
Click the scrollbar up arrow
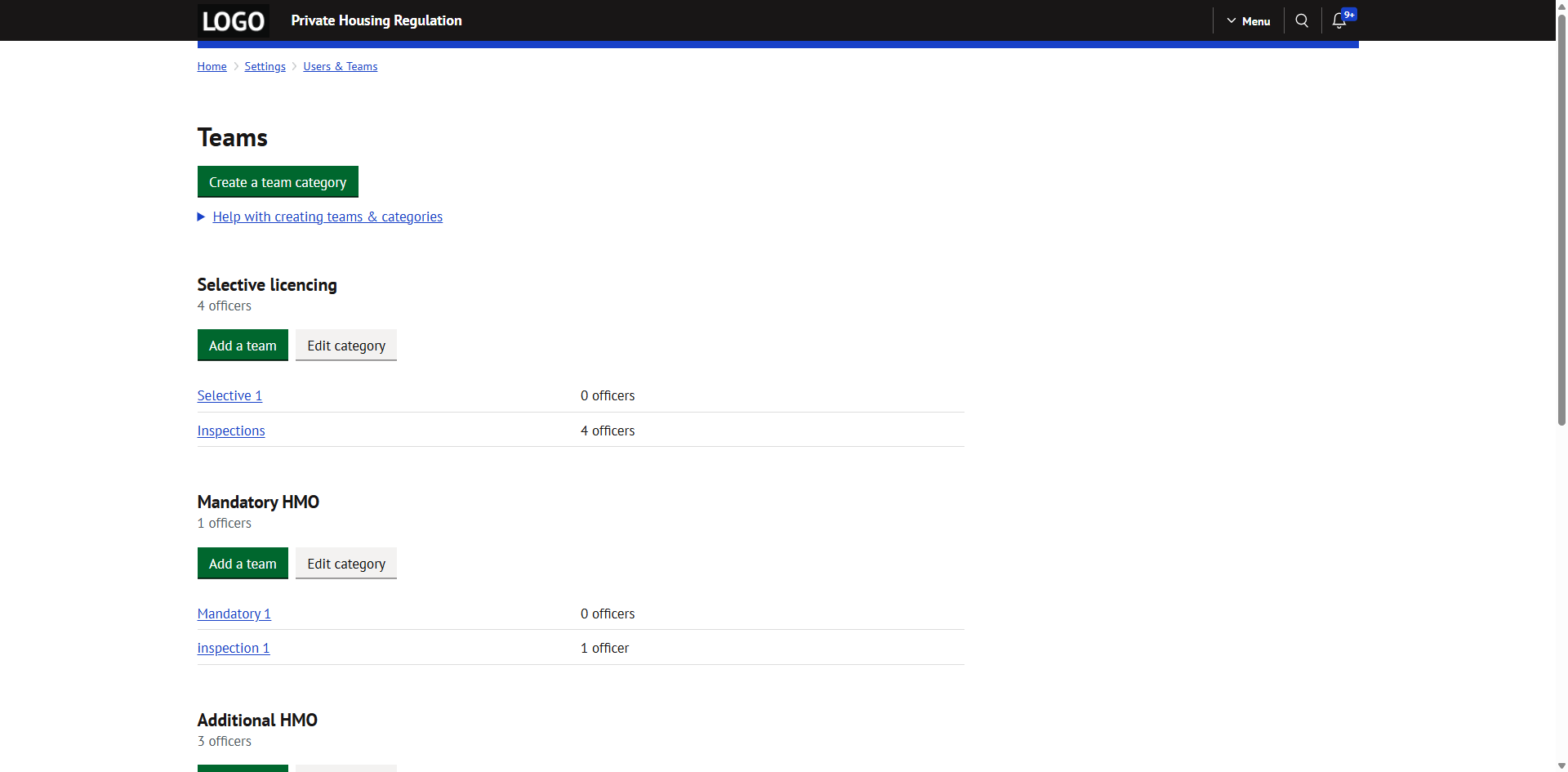[1561, 6]
